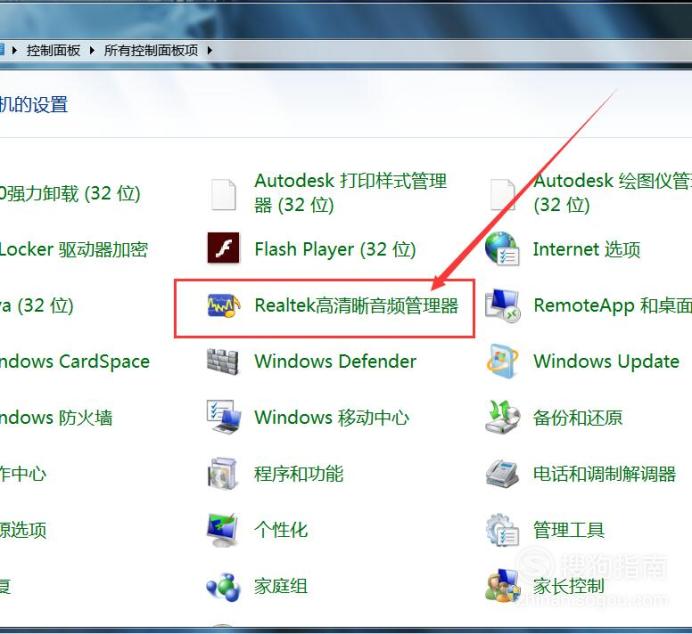Click 控制面板 in the address bar

pyautogui.click(x=53, y=50)
